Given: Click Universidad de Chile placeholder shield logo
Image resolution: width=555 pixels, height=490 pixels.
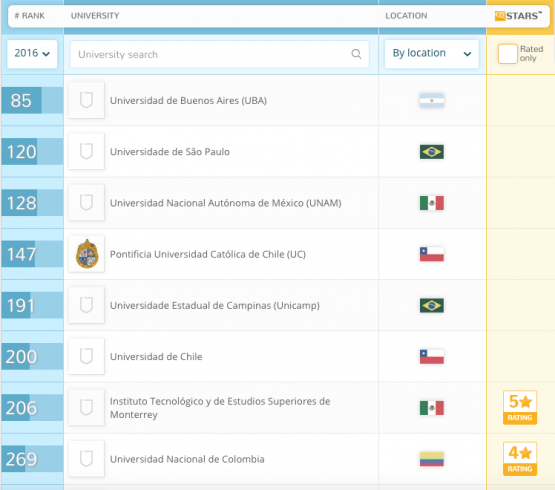Looking at the screenshot, I should pyautogui.click(x=86, y=357).
